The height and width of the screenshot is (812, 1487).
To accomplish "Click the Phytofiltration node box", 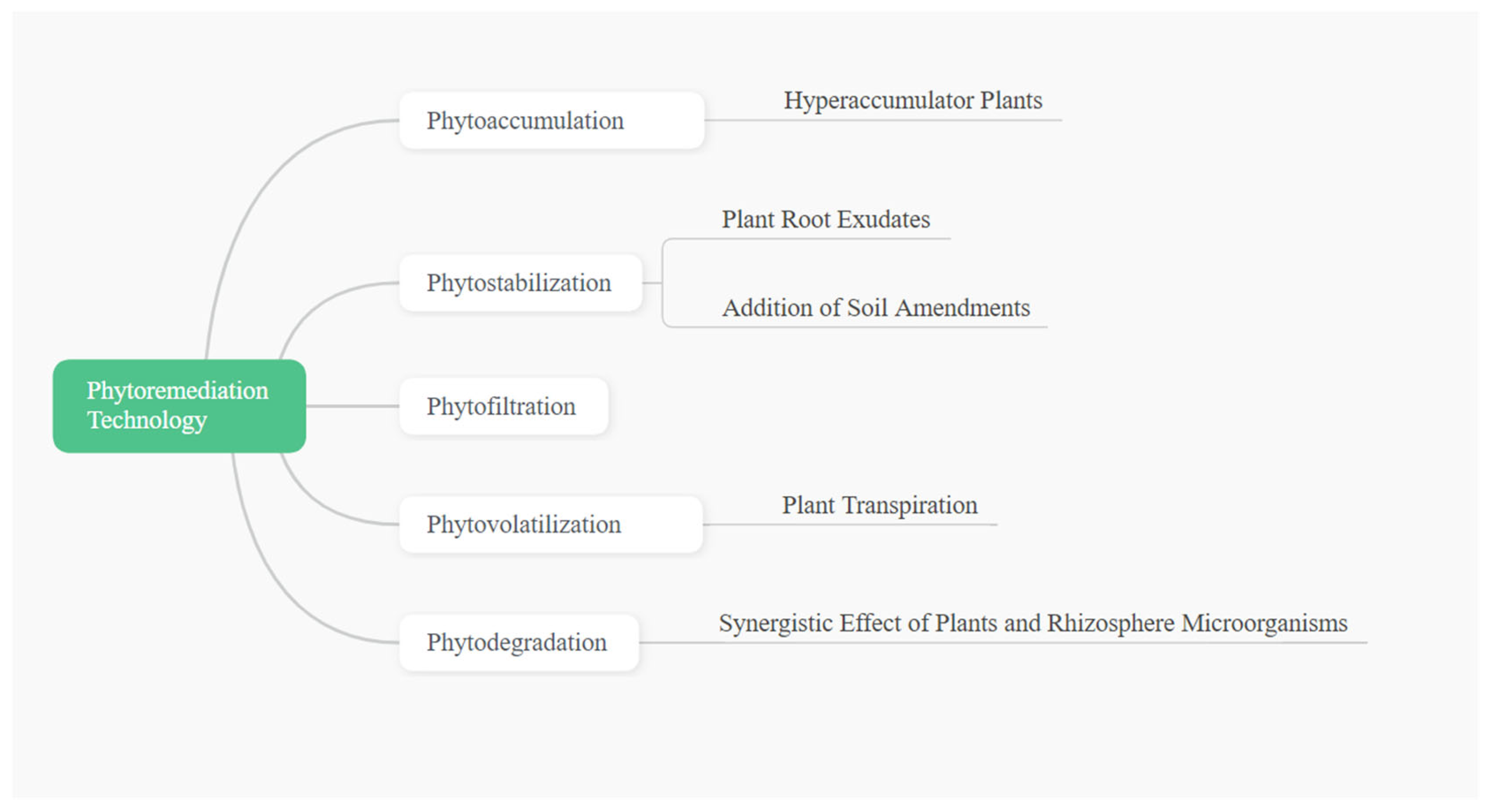I will pos(503,406).
